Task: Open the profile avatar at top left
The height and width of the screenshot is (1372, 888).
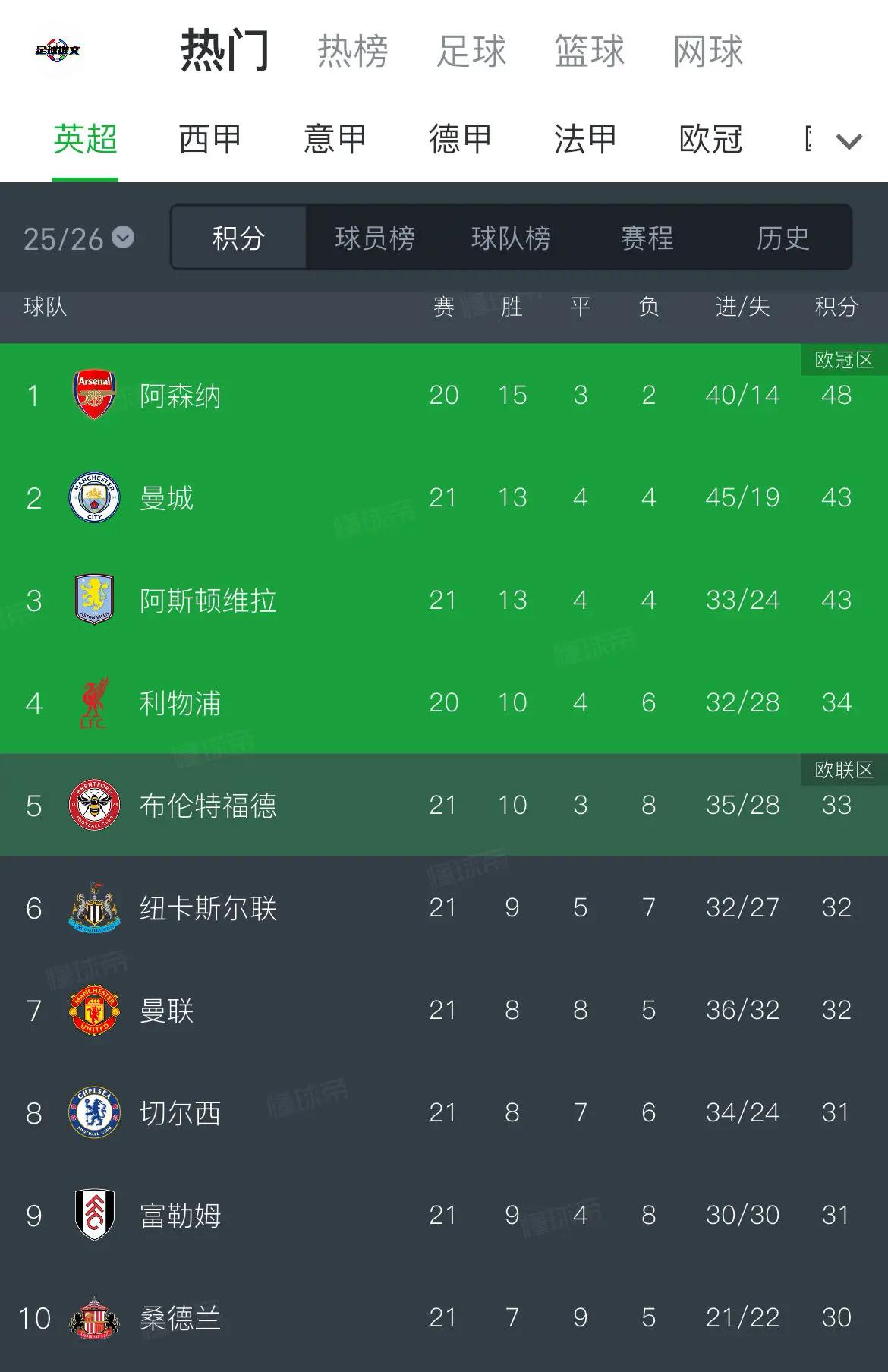Action: pyautogui.click(x=58, y=52)
